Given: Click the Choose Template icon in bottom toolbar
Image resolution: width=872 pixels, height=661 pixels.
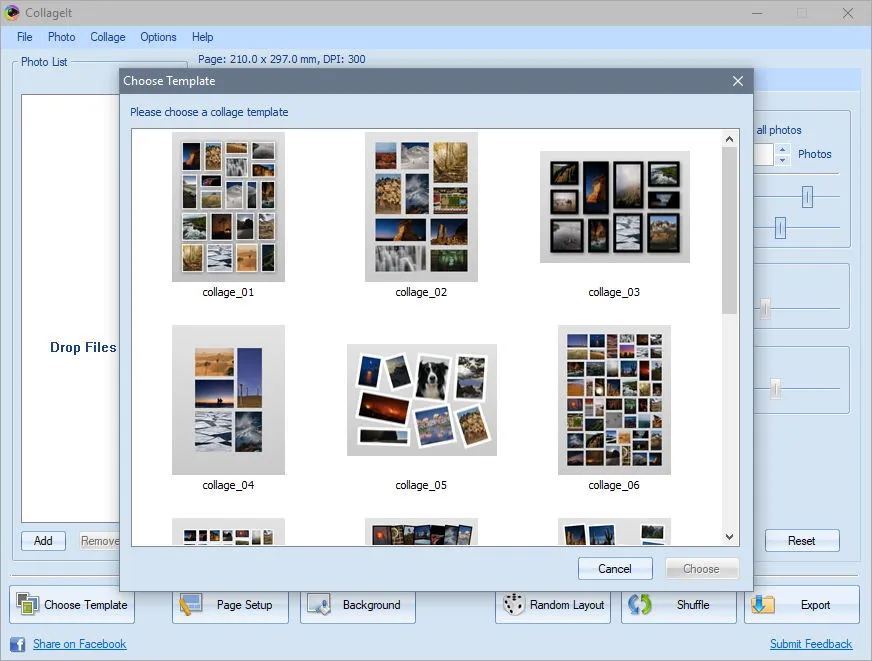Looking at the screenshot, I should tap(27, 604).
